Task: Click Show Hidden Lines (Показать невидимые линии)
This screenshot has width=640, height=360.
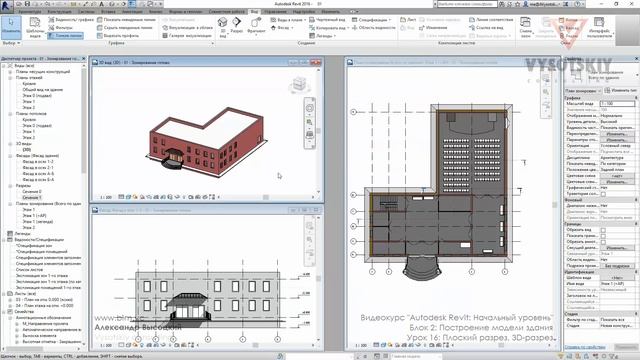Action: (x=126, y=20)
